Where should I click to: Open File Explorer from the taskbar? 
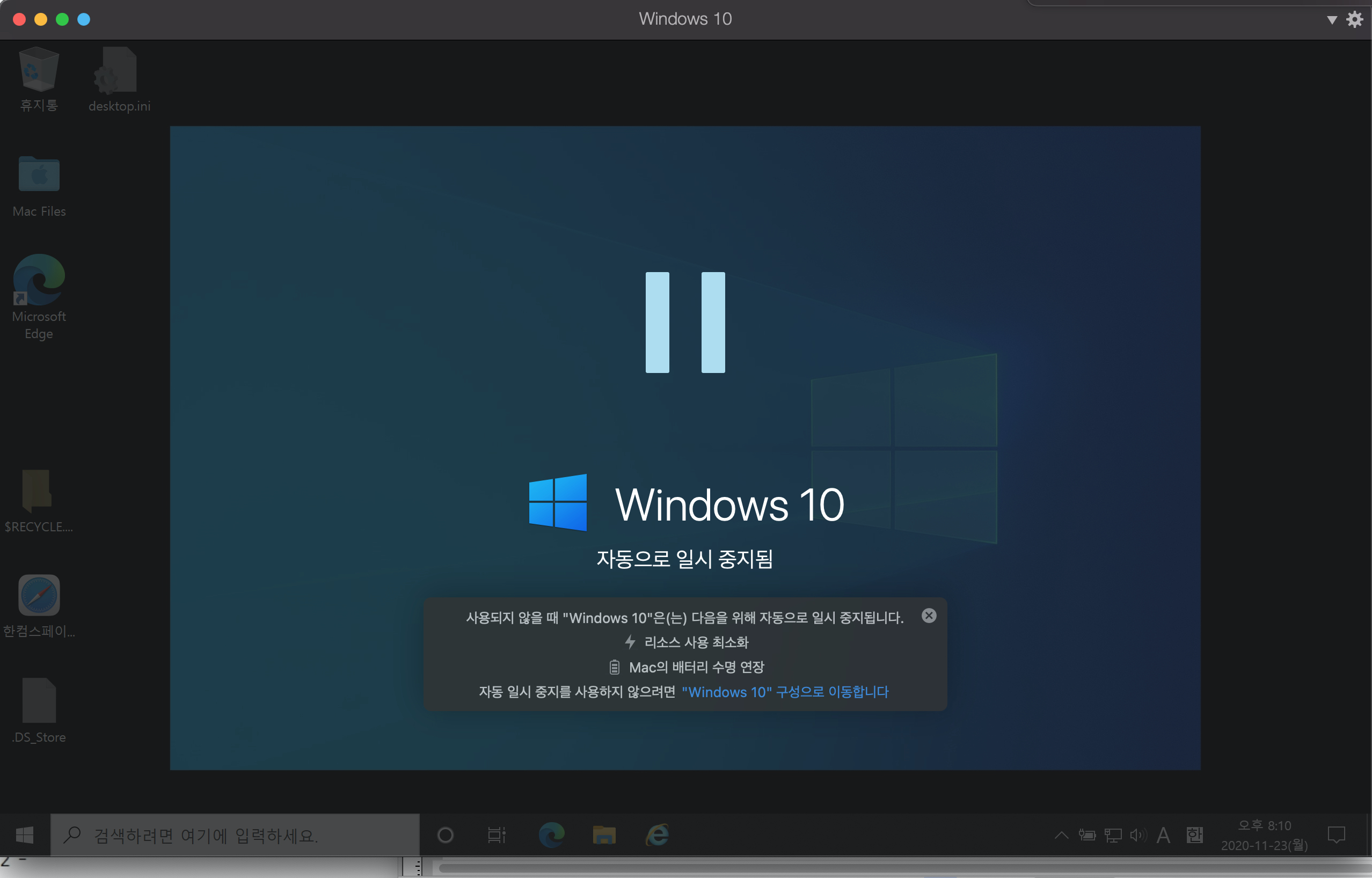pos(604,835)
